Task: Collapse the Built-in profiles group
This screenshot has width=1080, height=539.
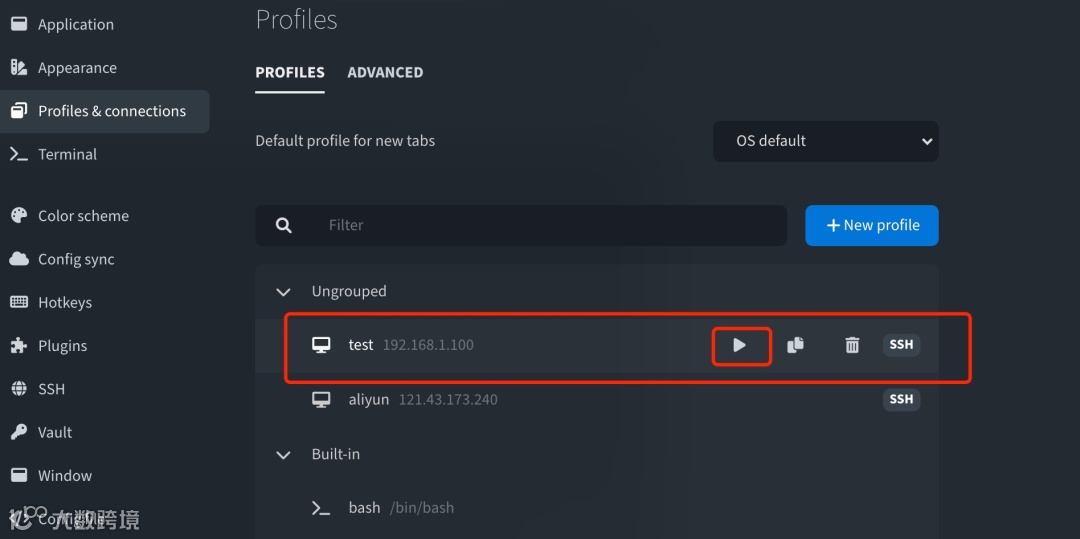Action: (x=284, y=454)
